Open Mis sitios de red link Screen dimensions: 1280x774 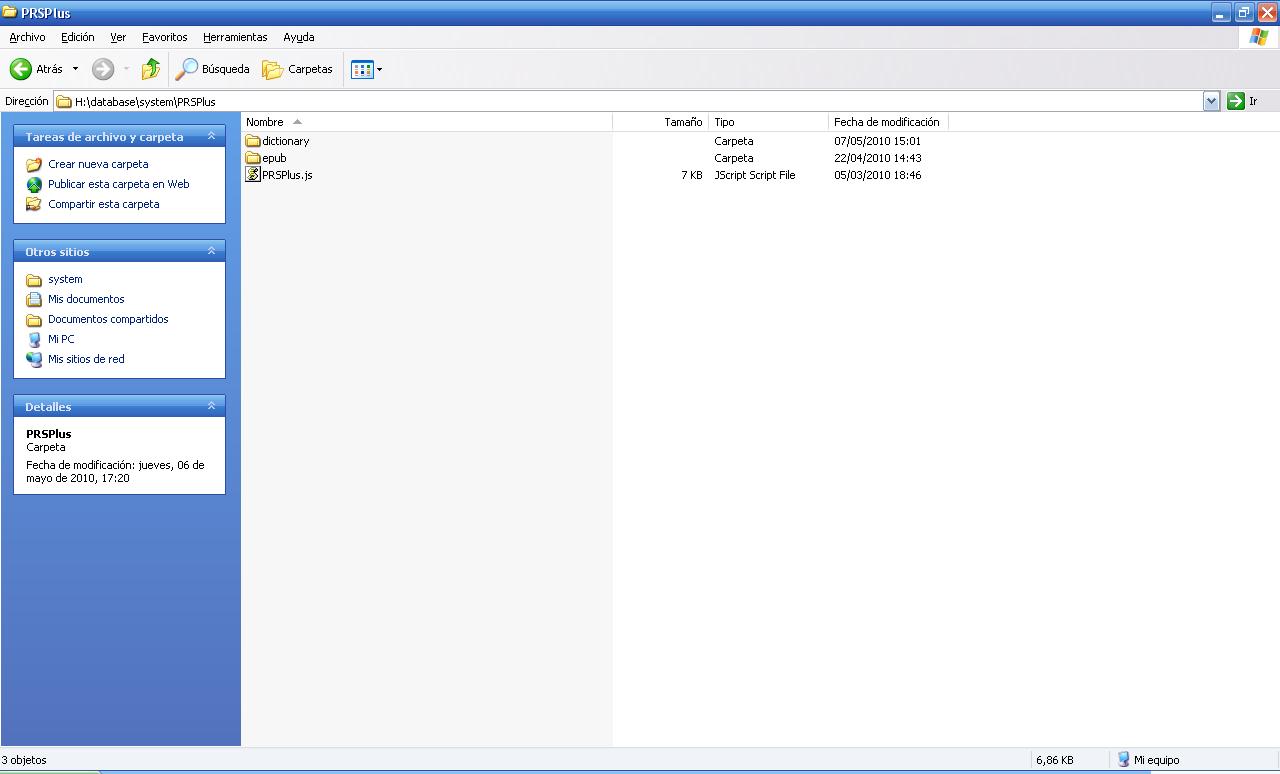pos(86,359)
